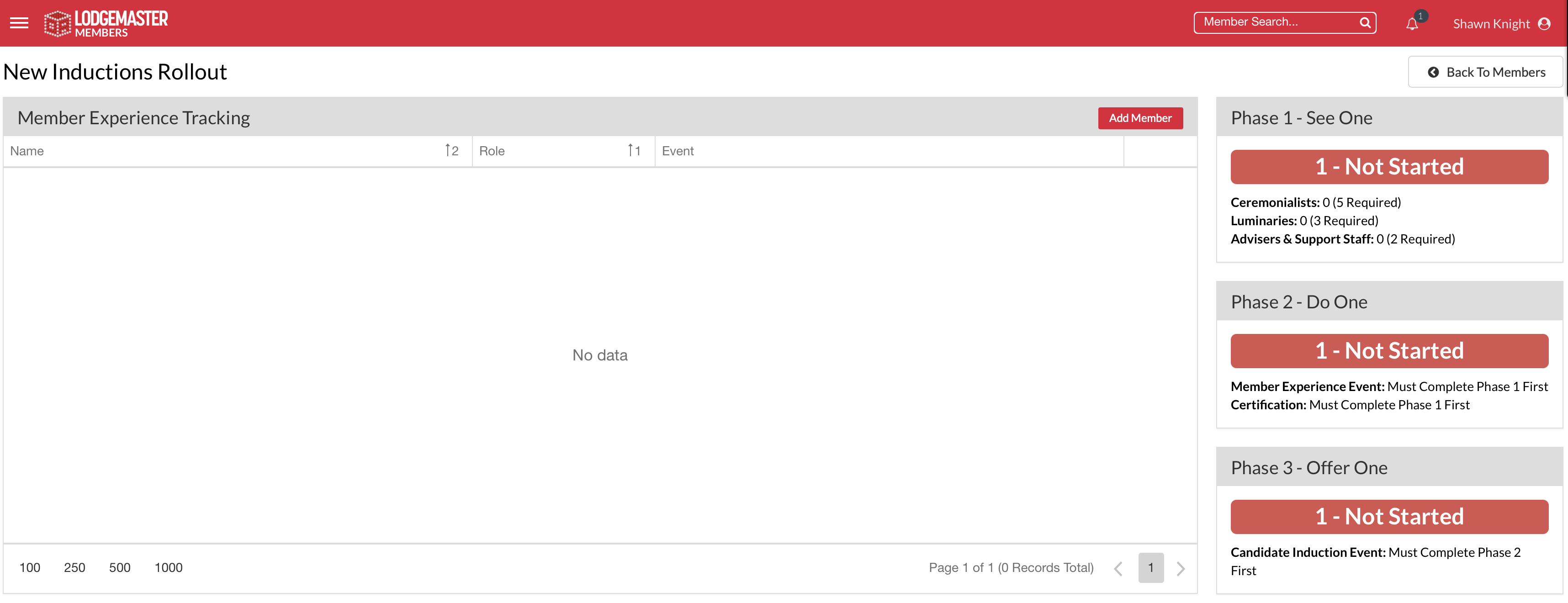This screenshot has height=603, width=1568.
Task: Sort by the Event column header
Action: coord(678,151)
